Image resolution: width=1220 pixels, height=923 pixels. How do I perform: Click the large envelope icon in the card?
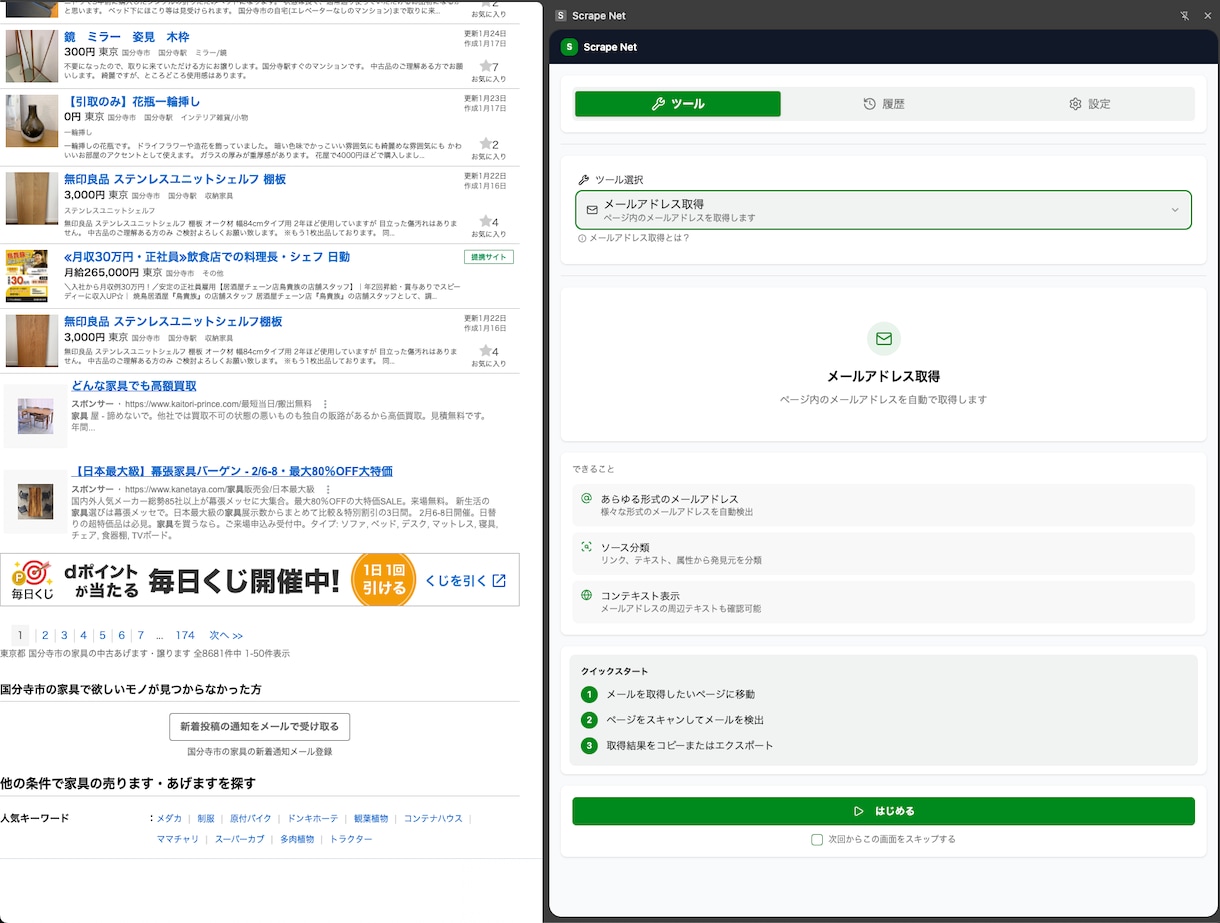(x=884, y=339)
